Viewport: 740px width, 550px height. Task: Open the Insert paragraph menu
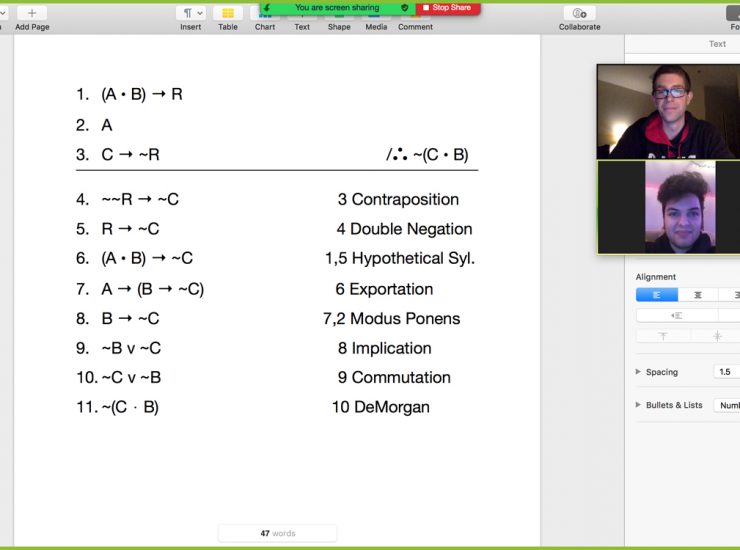(190, 13)
